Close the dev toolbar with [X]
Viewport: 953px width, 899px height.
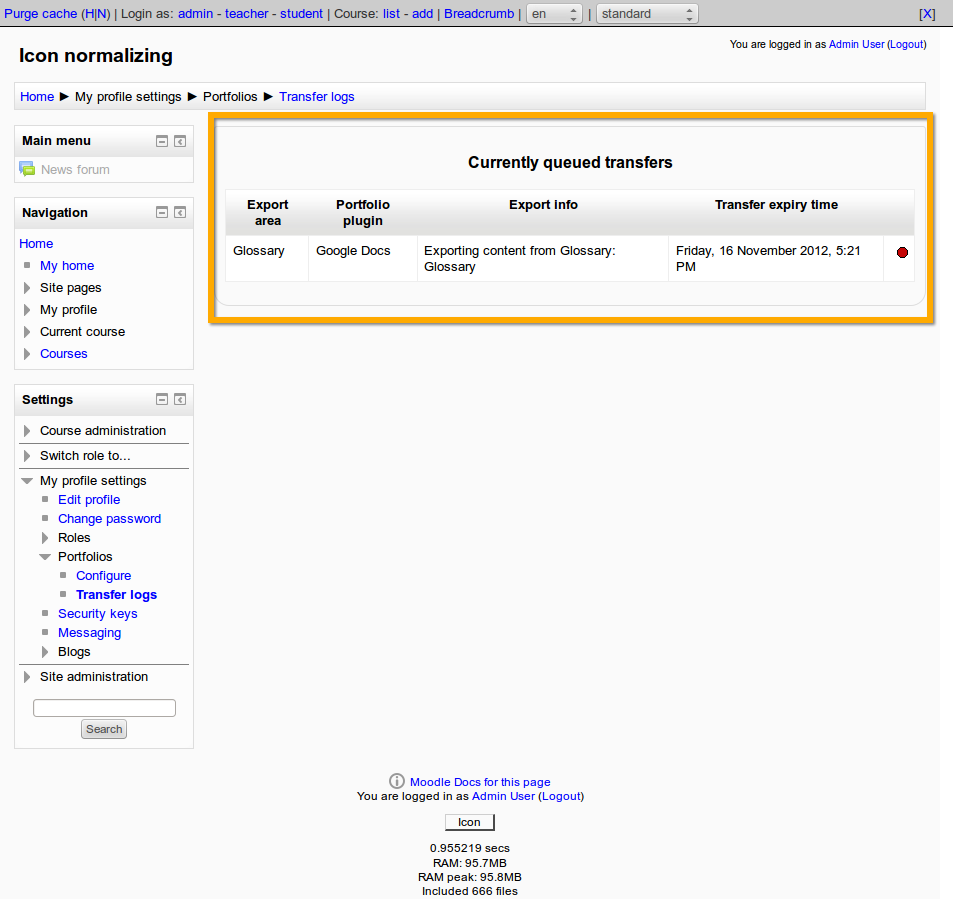[927, 14]
